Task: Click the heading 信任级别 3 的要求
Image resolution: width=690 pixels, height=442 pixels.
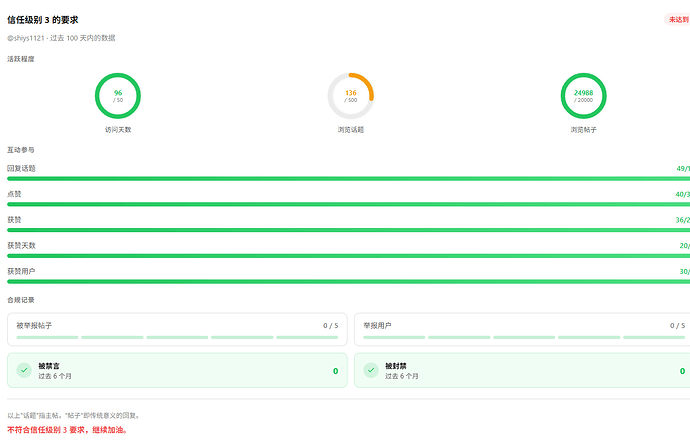Action: (x=43, y=20)
